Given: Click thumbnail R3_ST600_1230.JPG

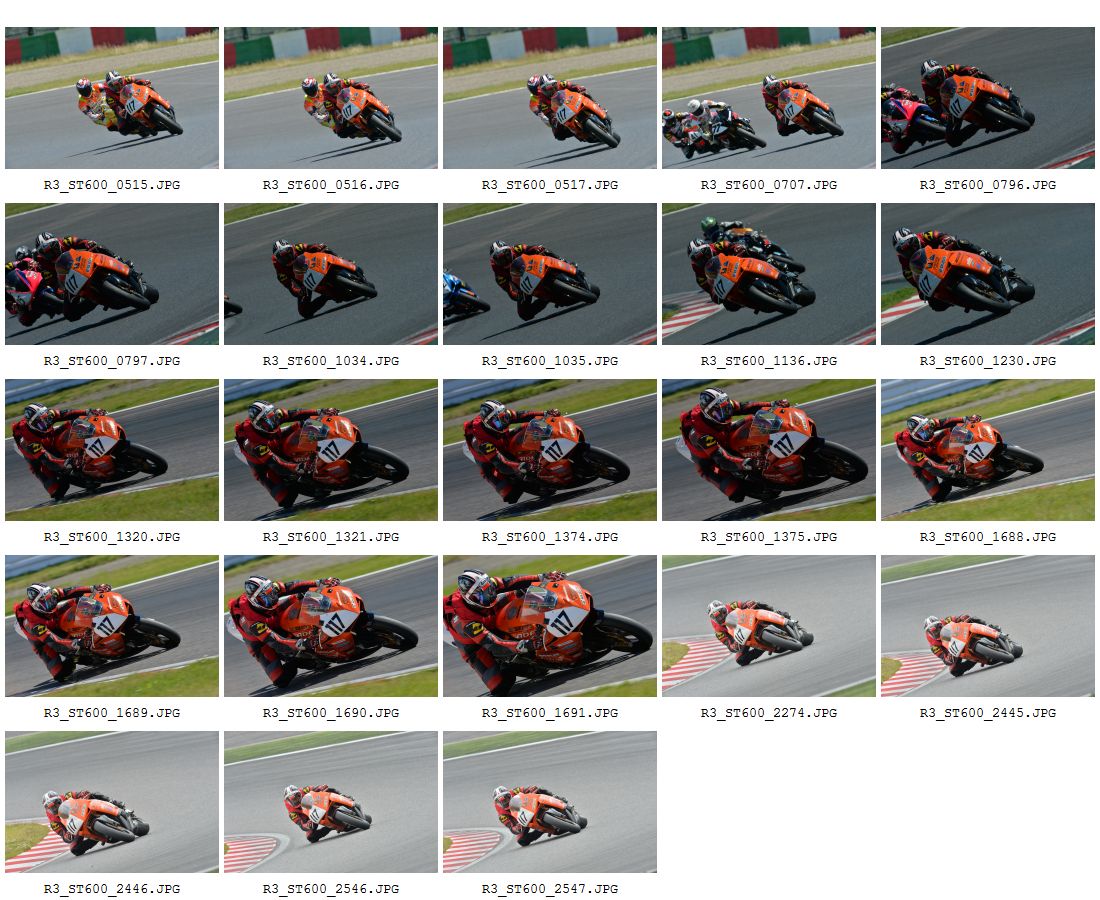Looking at the screenshot, I should (x=988, y=274).
